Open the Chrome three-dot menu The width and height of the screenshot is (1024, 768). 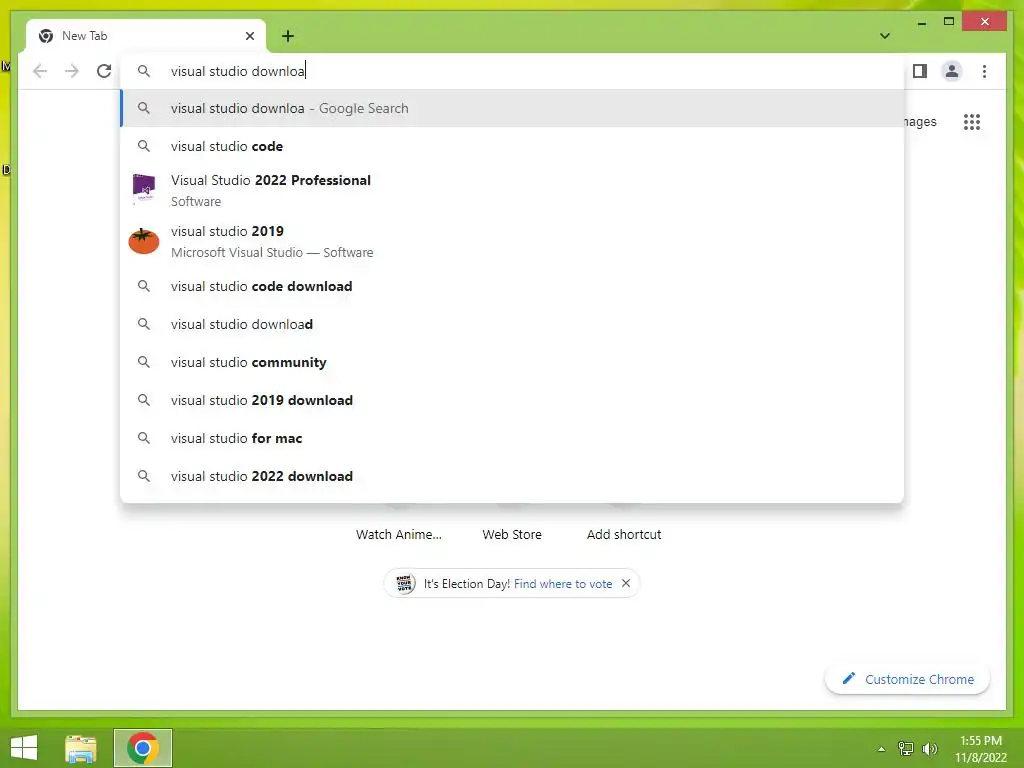point(984,71)
